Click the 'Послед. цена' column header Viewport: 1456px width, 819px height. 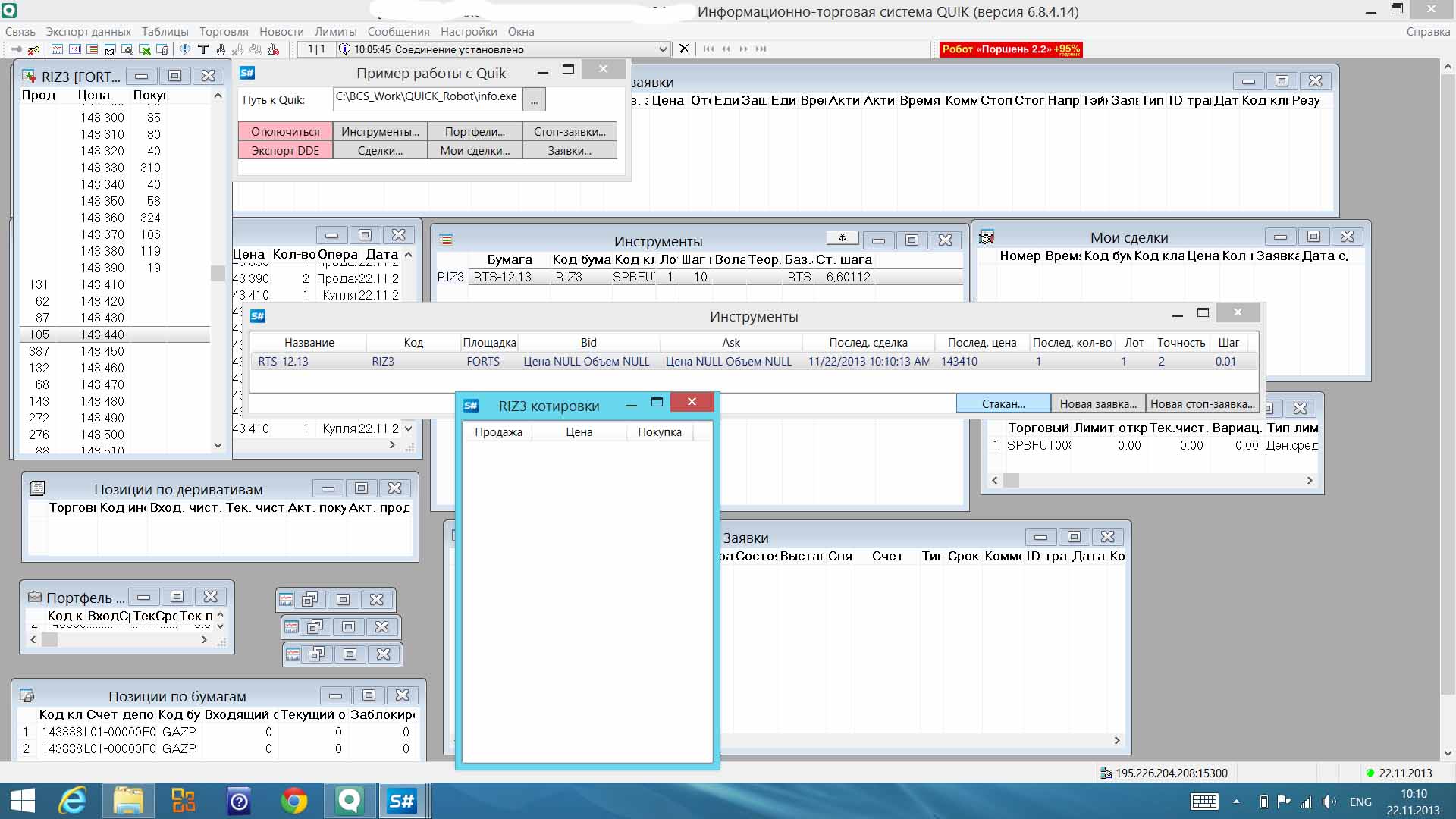click(x=981, y=342)
